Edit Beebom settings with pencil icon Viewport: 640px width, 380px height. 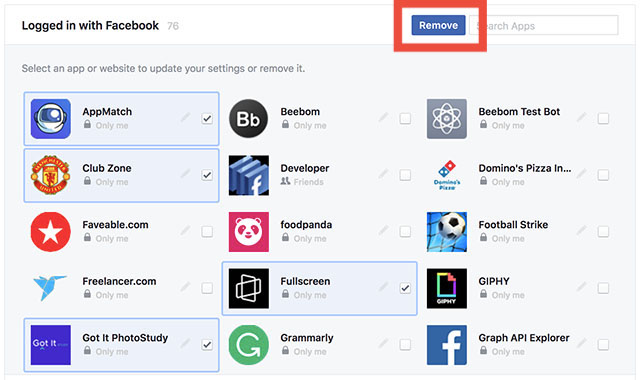click(x=383, y=118)
